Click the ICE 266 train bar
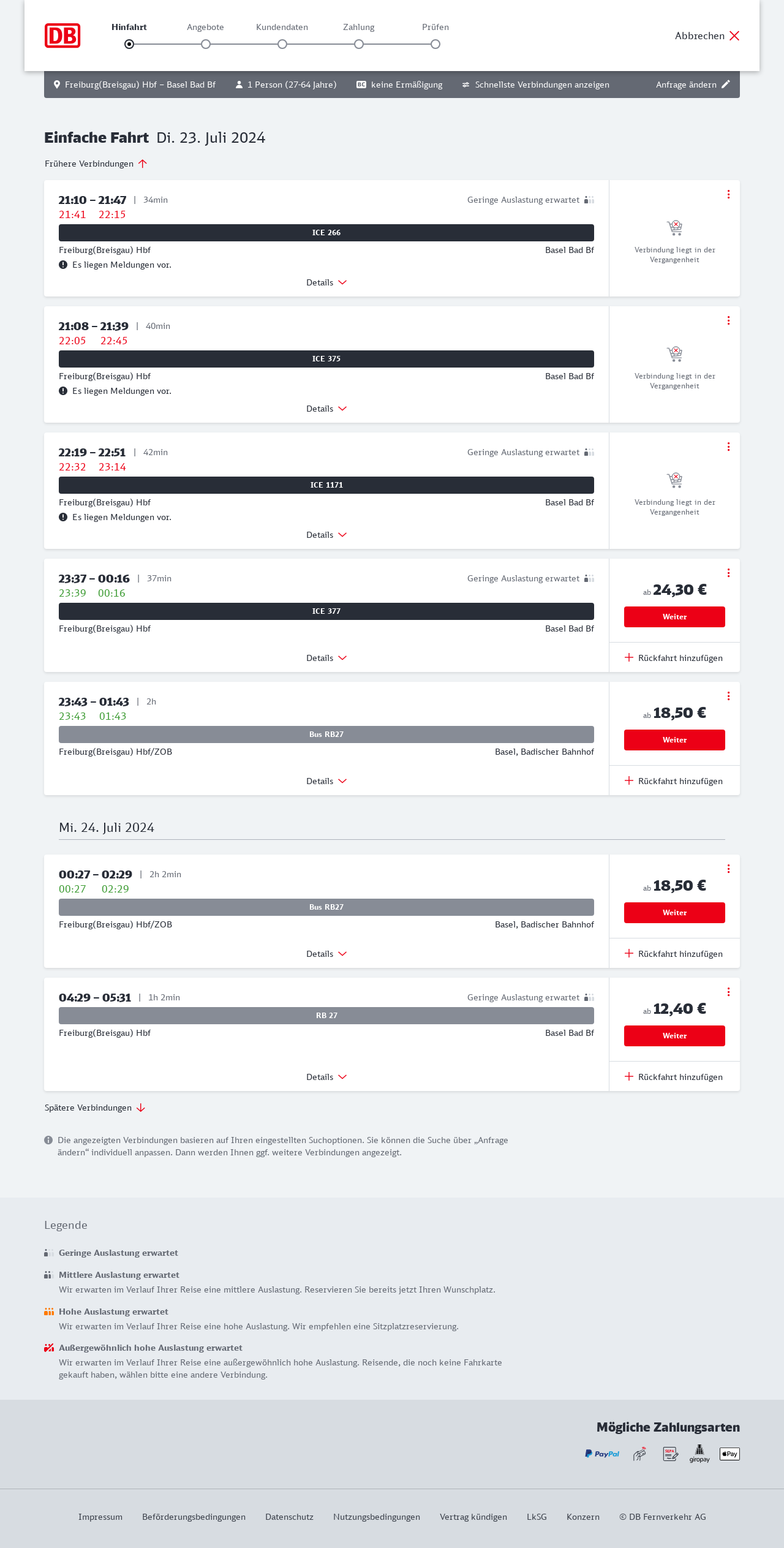The height and width of the screenshot is (1548, 784). coord(326,233)
